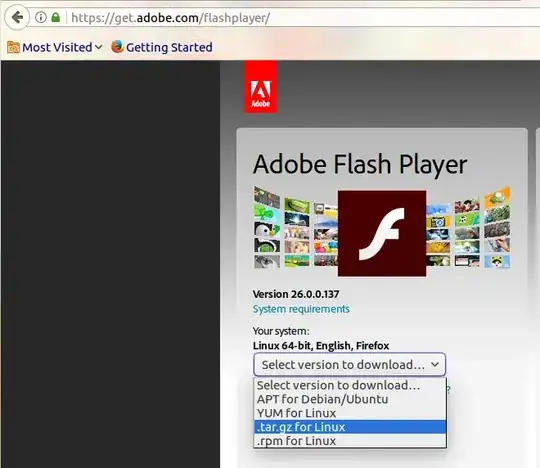Click the thumbnail collage right of Flash logo
The width and height of the screenshot is (540, 468).
pyautogui.click(x=468, y=228)
